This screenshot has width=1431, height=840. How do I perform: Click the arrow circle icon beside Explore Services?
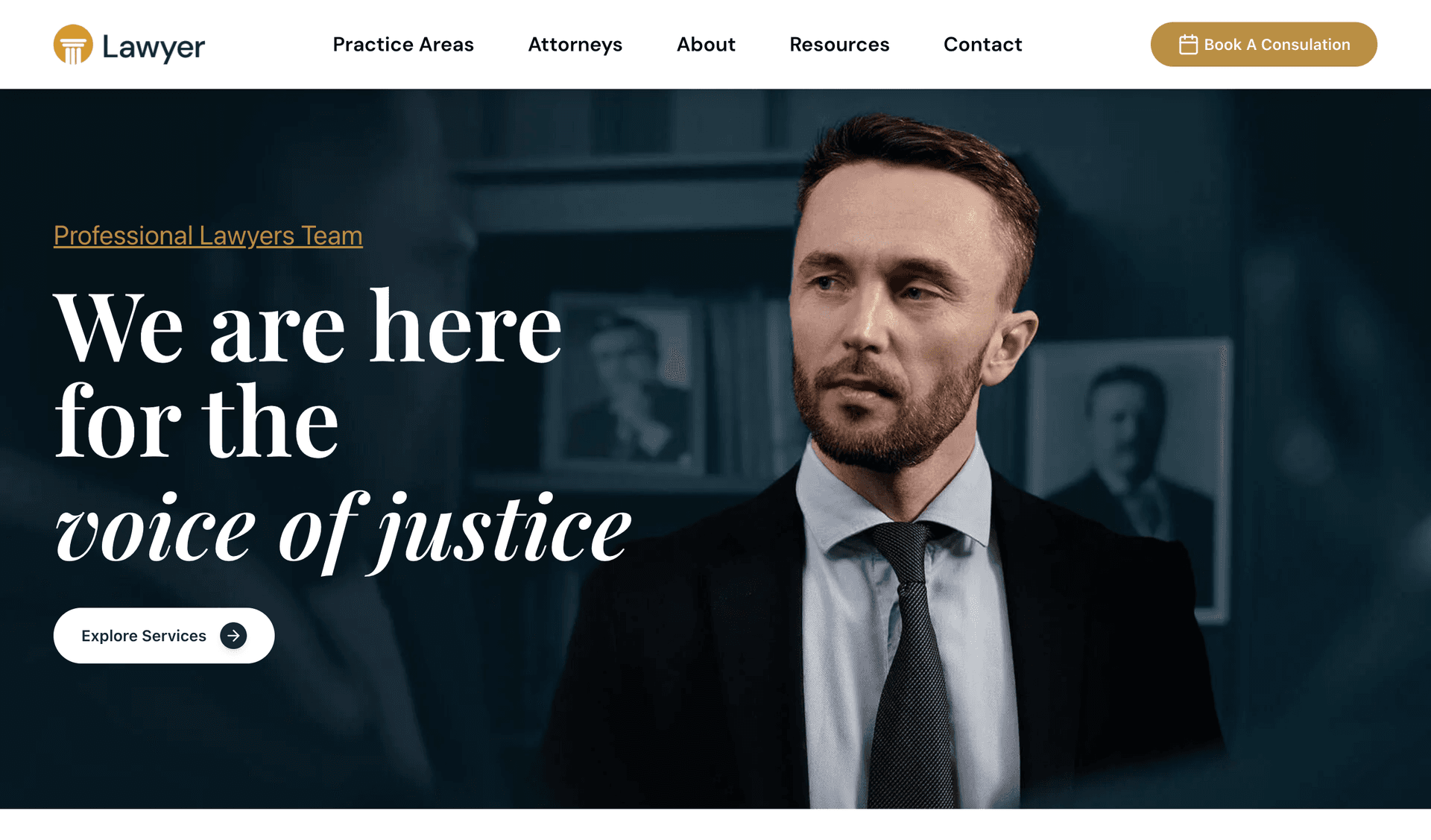point(233,636)
